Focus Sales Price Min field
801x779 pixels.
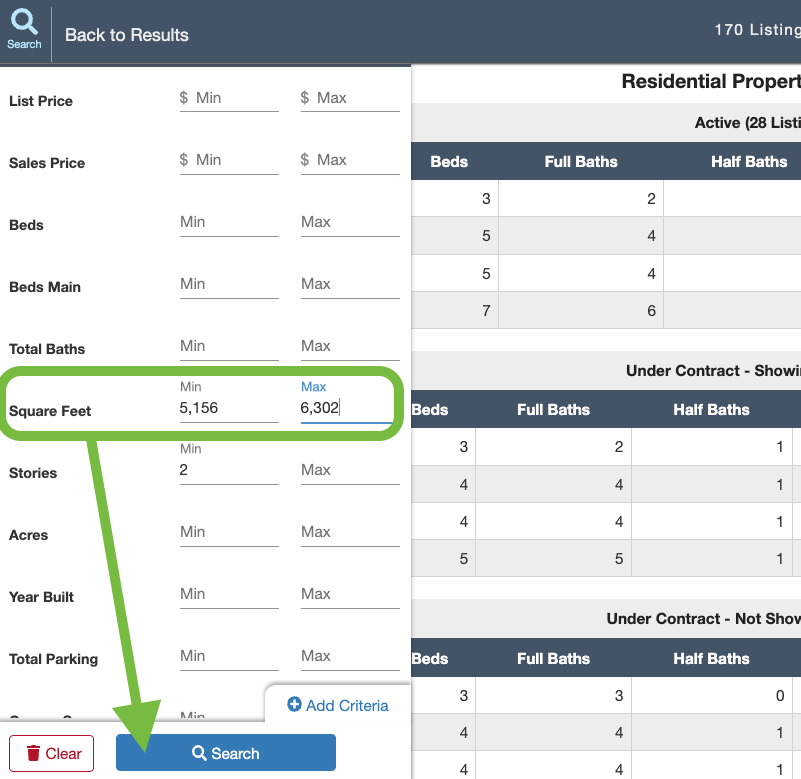[x=229, y=160]
